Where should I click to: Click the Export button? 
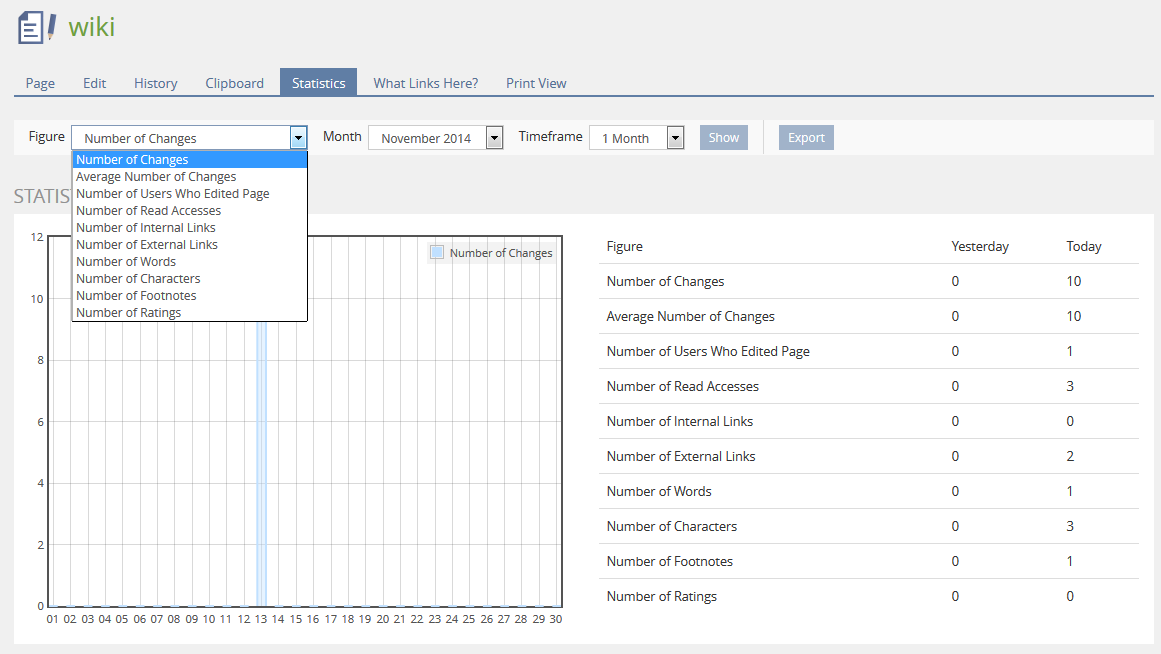click(806, 138)
